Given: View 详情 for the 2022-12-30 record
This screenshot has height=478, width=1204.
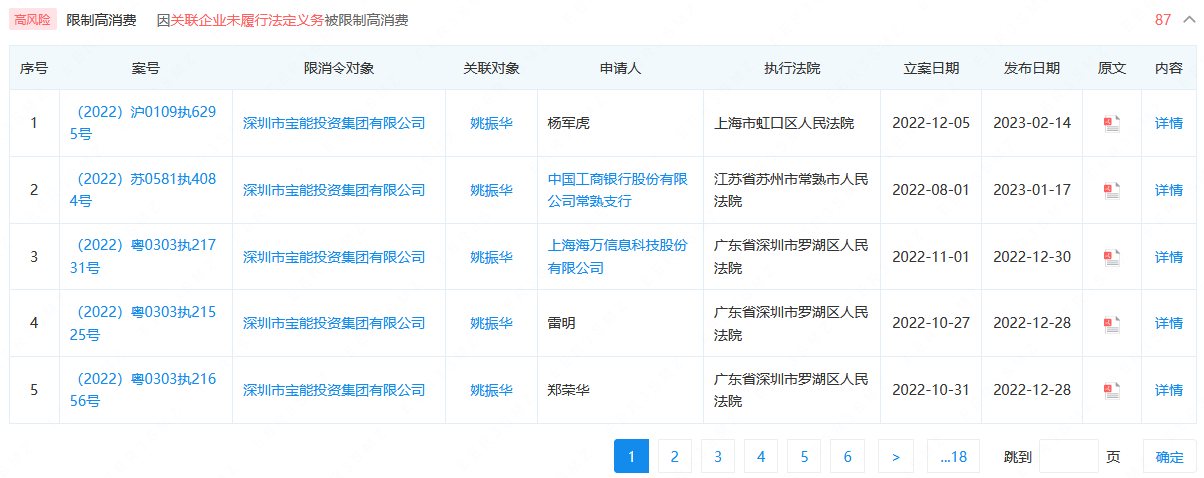Looking at the screenshot, I should pos(1168,257).
